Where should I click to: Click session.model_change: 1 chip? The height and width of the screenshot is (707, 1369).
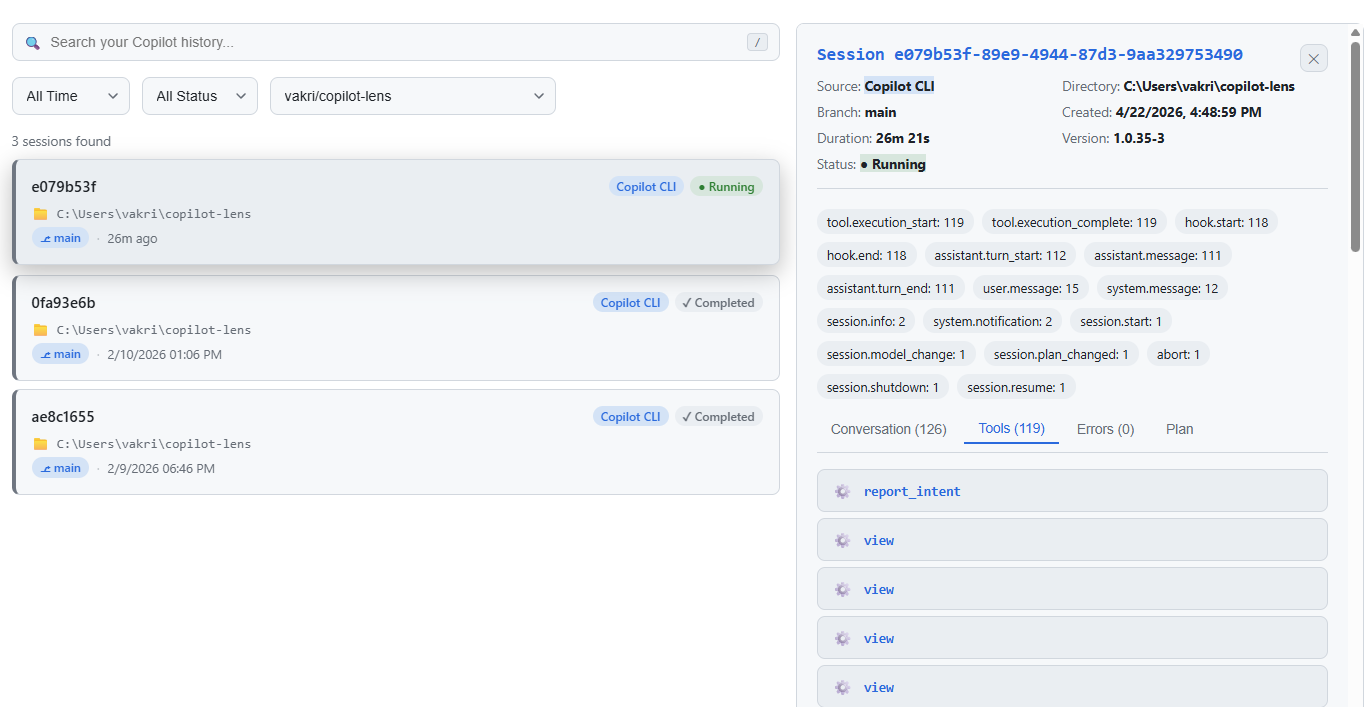(896, 354)
